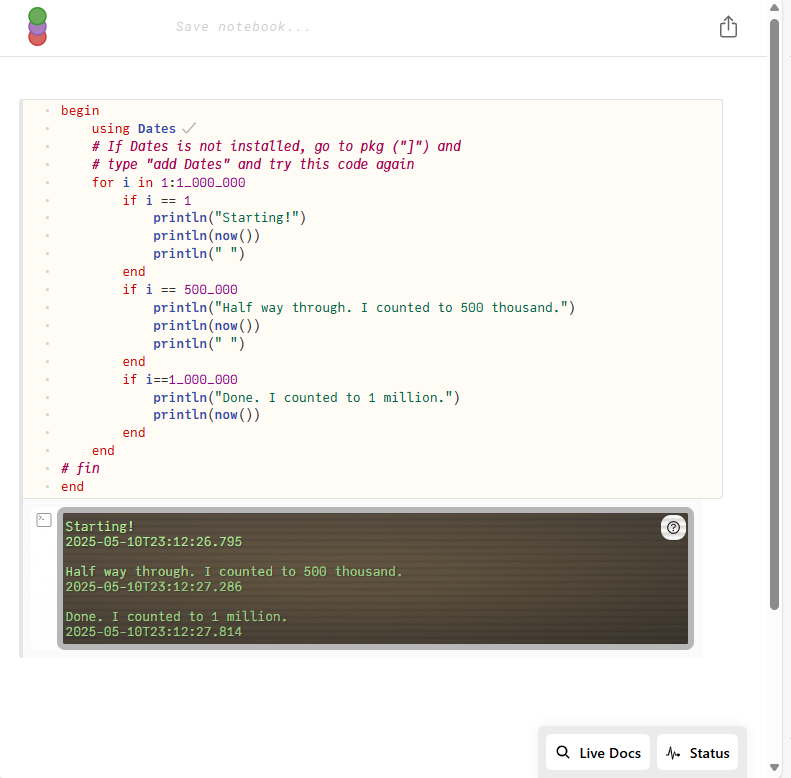Place cursor on the # fin comment
Image resolution: width=791 pixels, height=778 pixels.
tap(80, 468)
